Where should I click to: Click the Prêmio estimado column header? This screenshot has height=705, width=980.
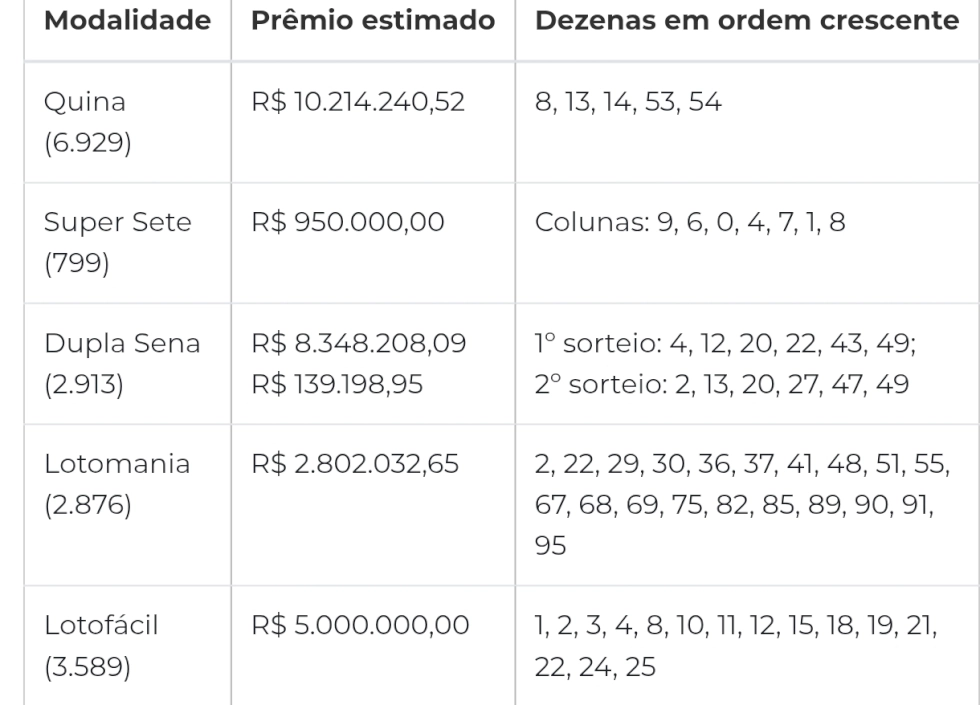coord(373,21)
